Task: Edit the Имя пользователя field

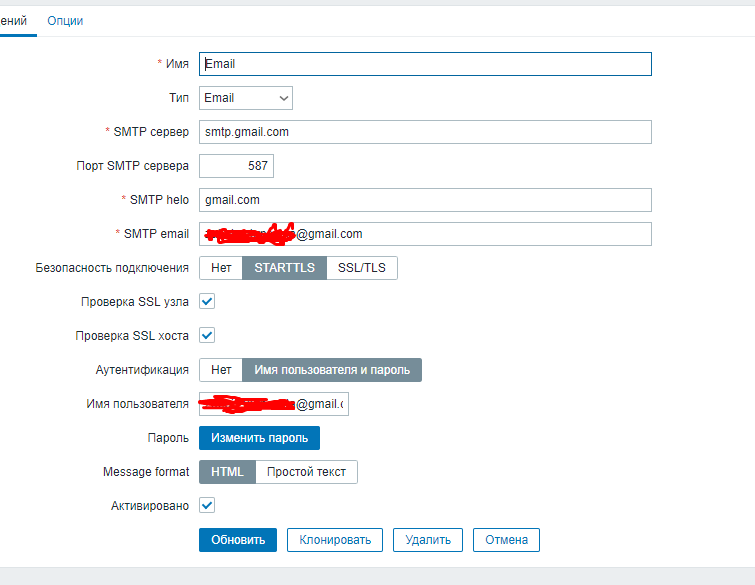Action: point(273,404)
